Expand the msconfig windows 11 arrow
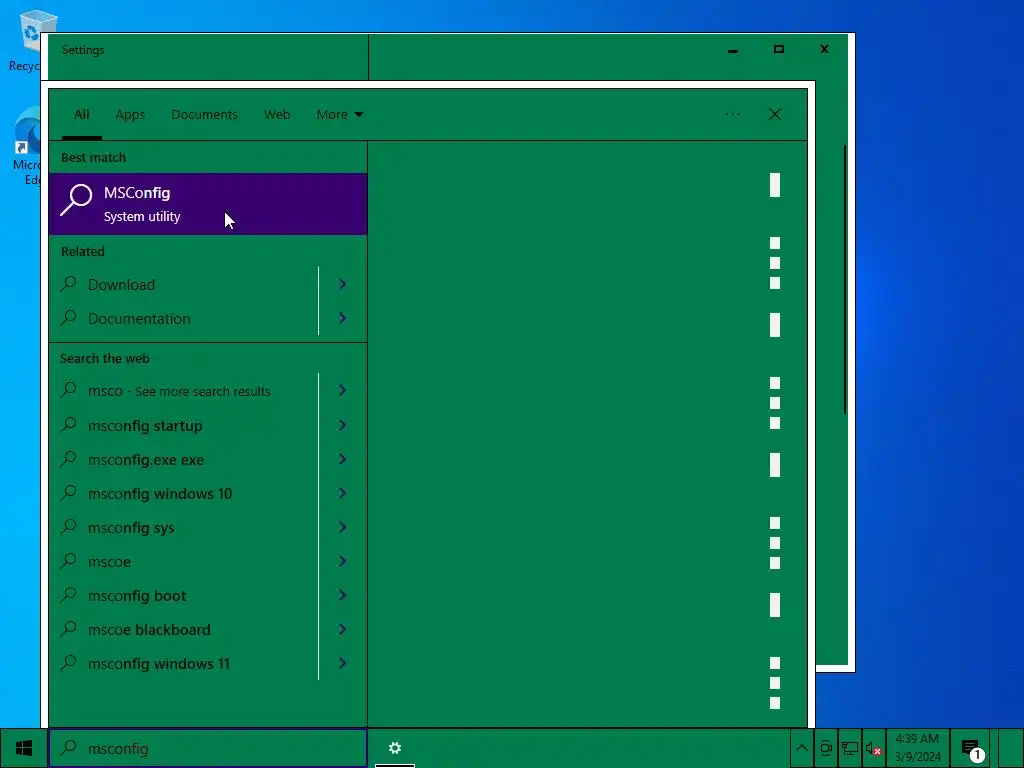Screen dimensions: 1024x768 coord(342,663)
